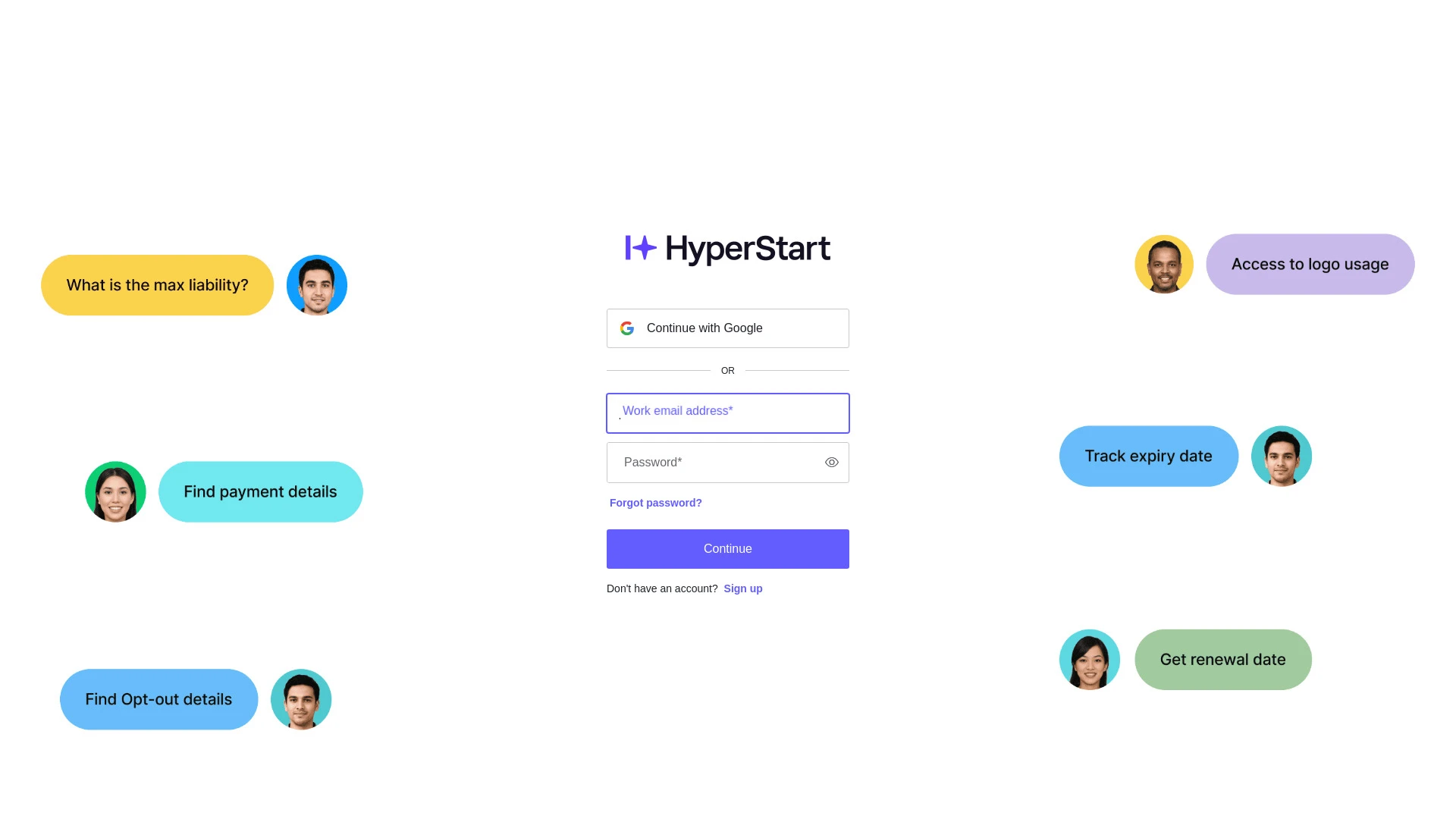This screenshot has height=819, width=1456.
Task: Click Continue with Google button
Action: point(728,328)
